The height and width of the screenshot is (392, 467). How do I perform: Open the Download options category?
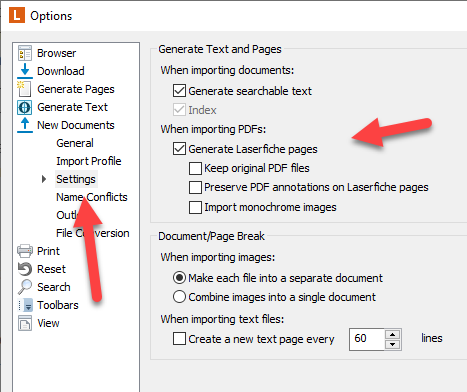tap(61, 71)
